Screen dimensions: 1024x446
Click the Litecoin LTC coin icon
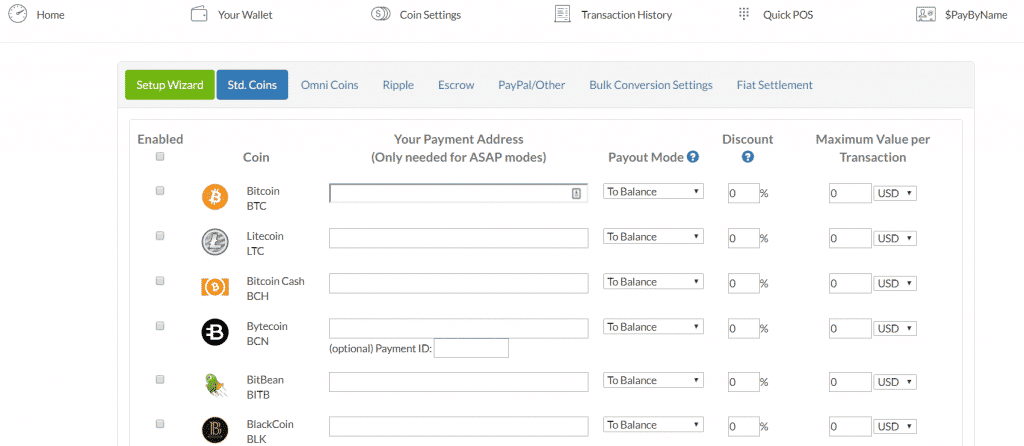(215, 242)
